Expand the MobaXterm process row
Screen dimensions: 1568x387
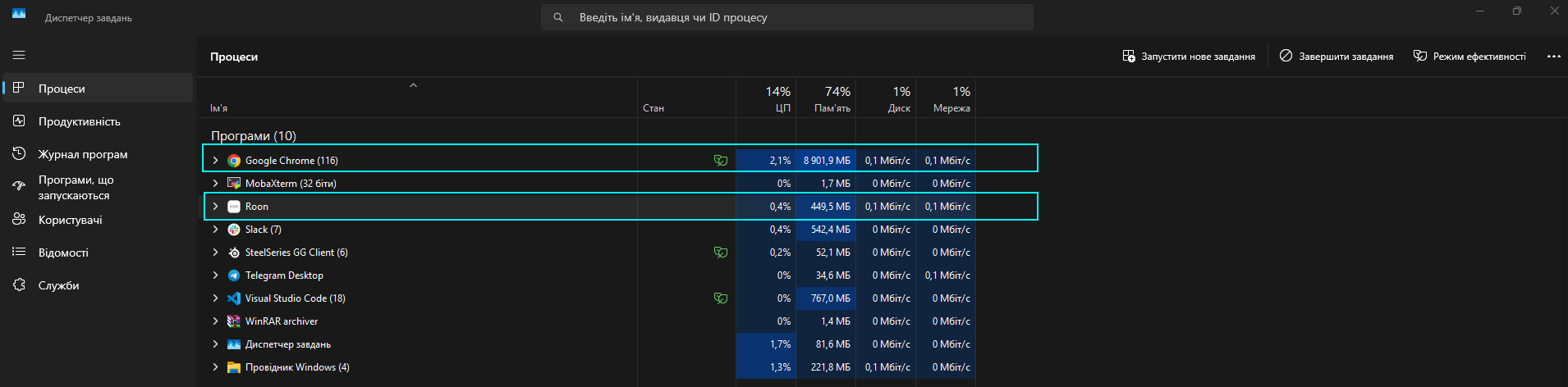pyautogui.click(x=215, y=184)
